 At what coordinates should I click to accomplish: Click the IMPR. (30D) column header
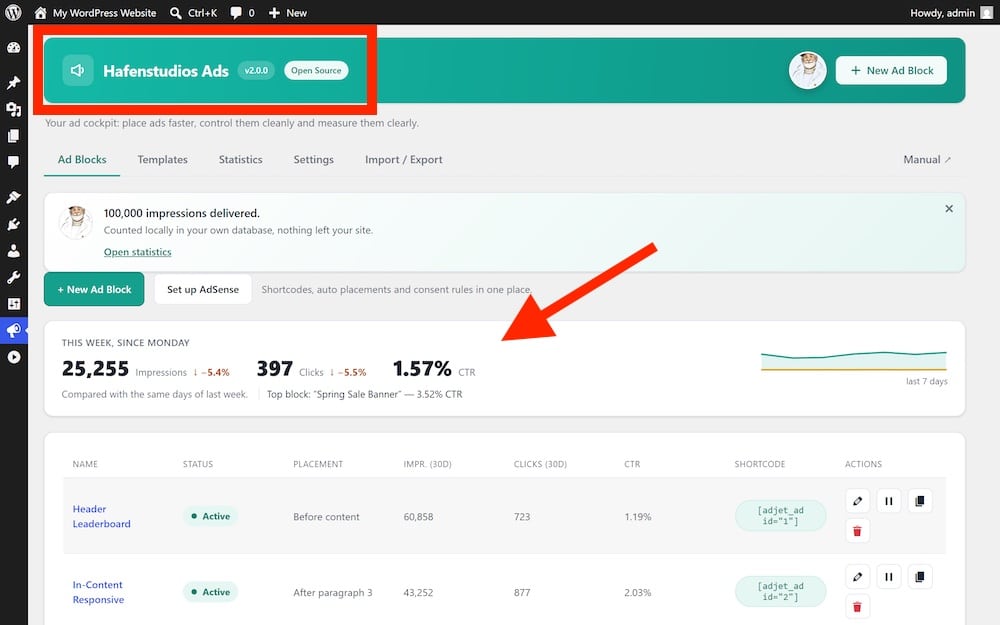[427, 464]
